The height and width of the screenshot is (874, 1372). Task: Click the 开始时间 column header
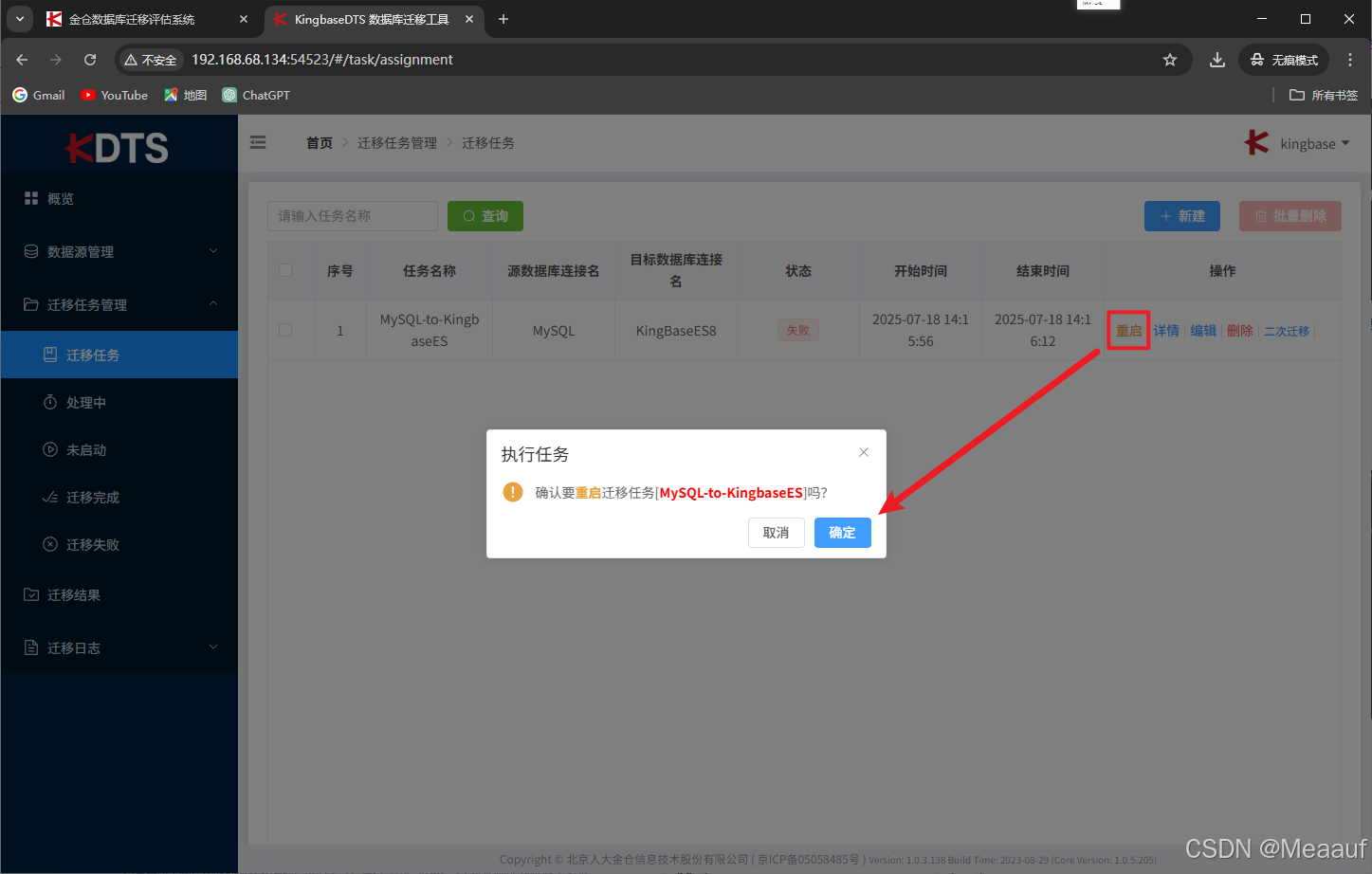921,271
